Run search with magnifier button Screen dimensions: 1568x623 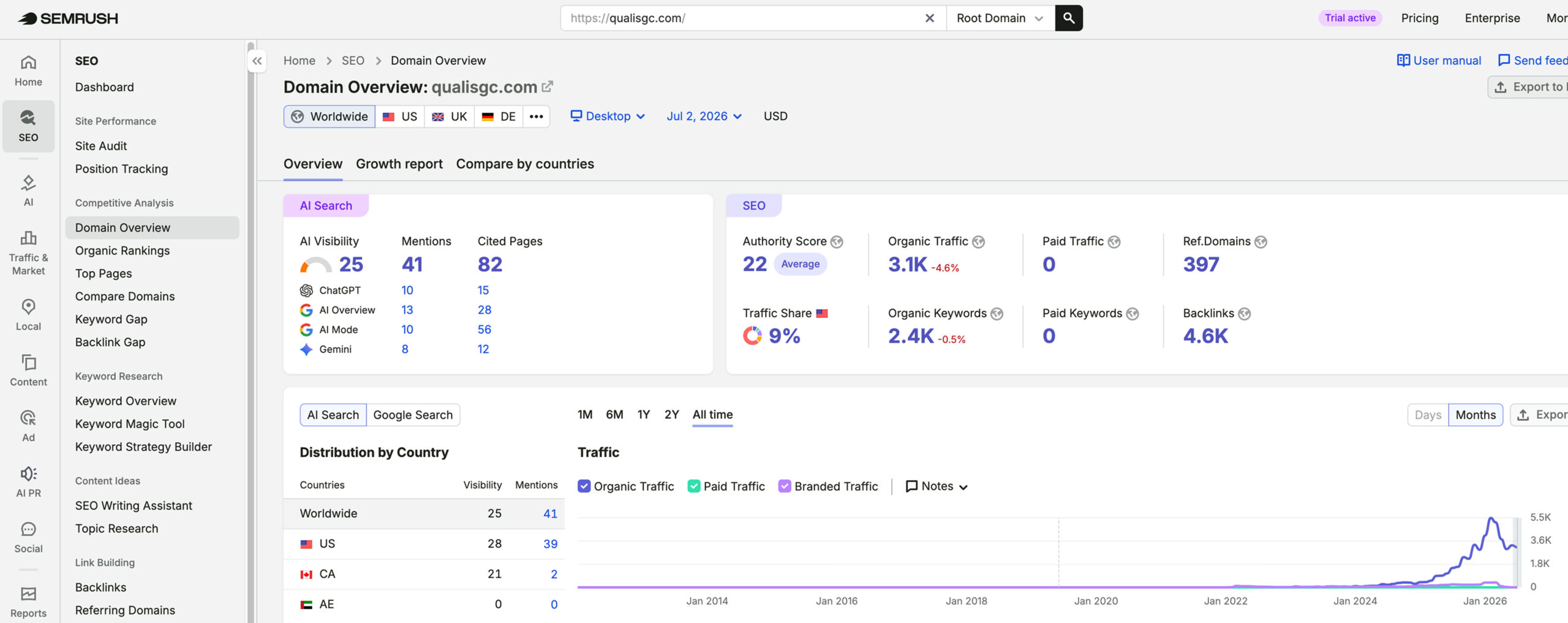coord(1069,18)
